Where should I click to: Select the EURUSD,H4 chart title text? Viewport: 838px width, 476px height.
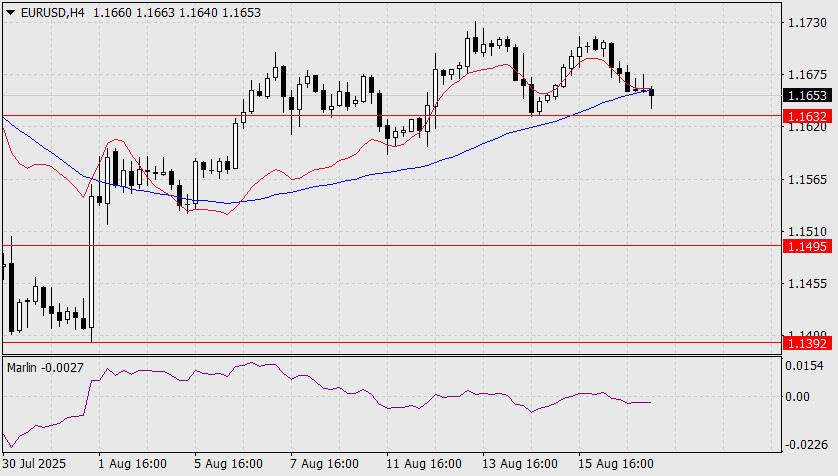pos(52,13)
